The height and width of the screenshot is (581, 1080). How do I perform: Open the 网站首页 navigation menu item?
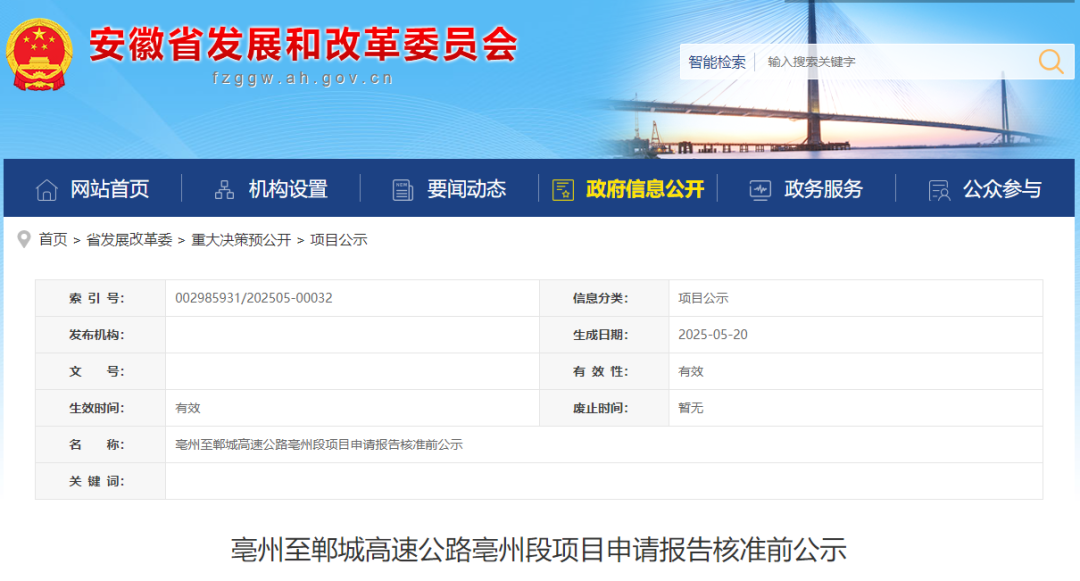tap(109, 189)
